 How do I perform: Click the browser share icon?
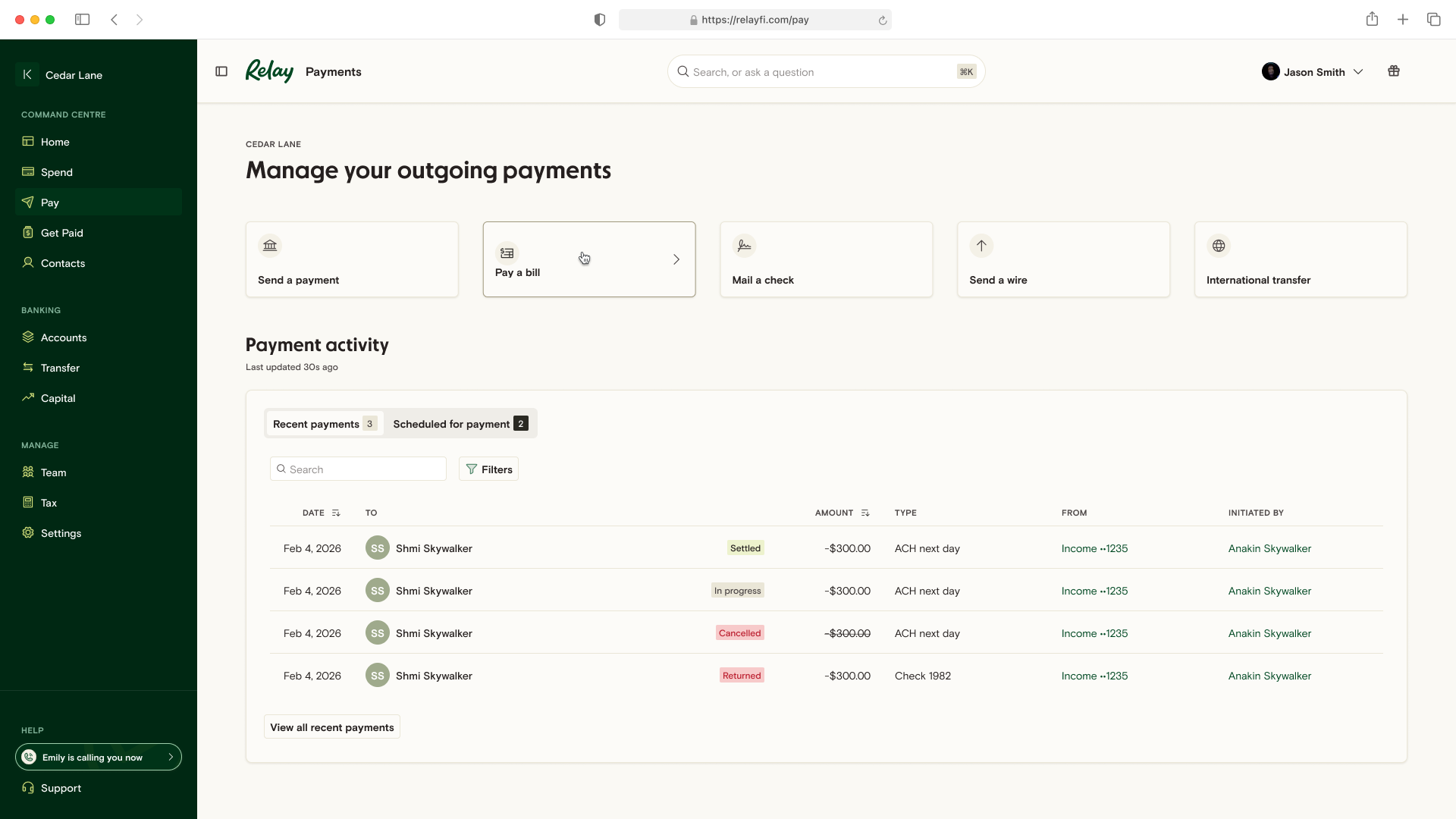pos(1372,20)
